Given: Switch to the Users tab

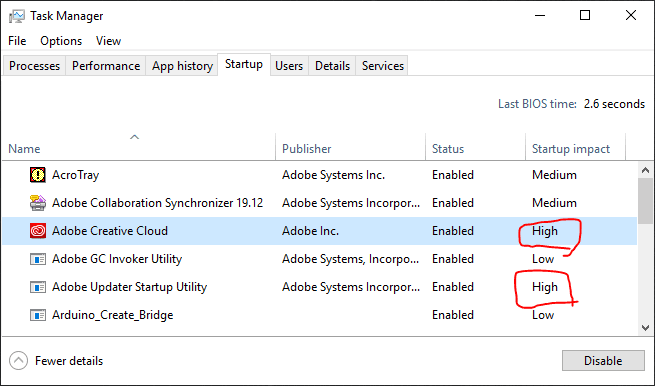Looking at the screenshot, I should (289, 66).
